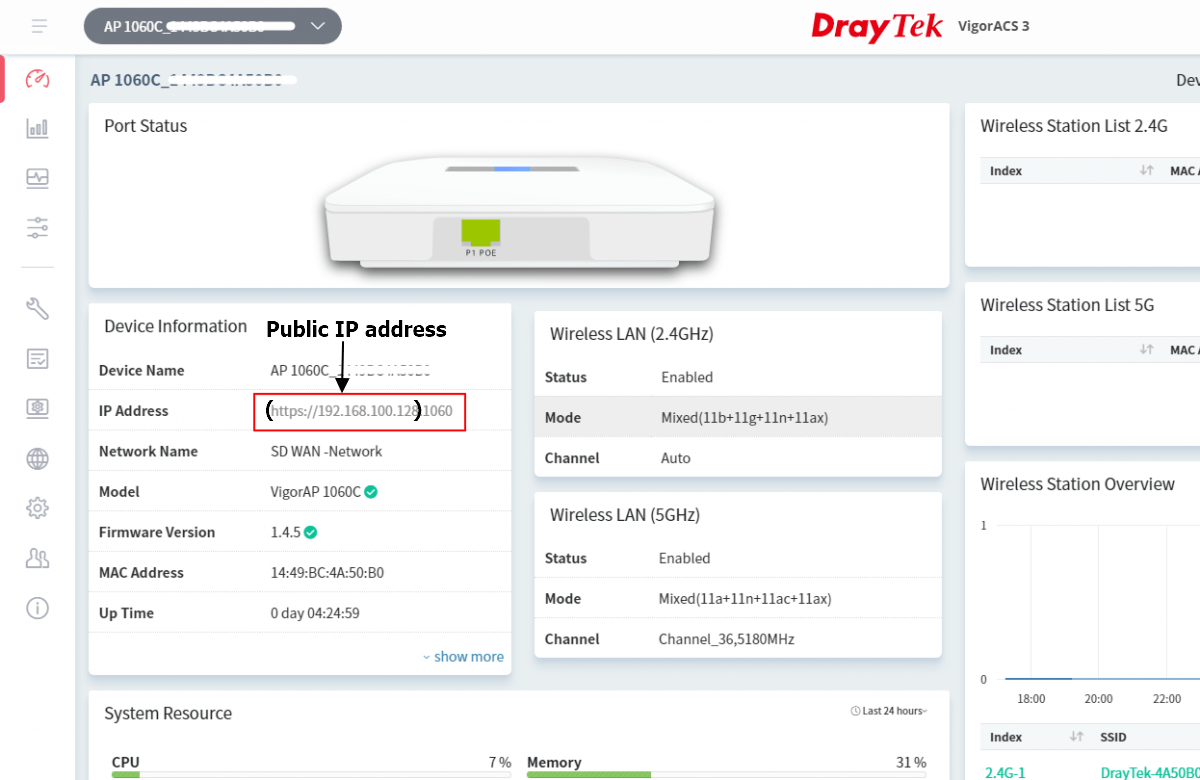The height and width of the screenshot is (780, 1200).
Task: Click the VigorAP 1060C verified checkmark
Action: pos(369,491)
